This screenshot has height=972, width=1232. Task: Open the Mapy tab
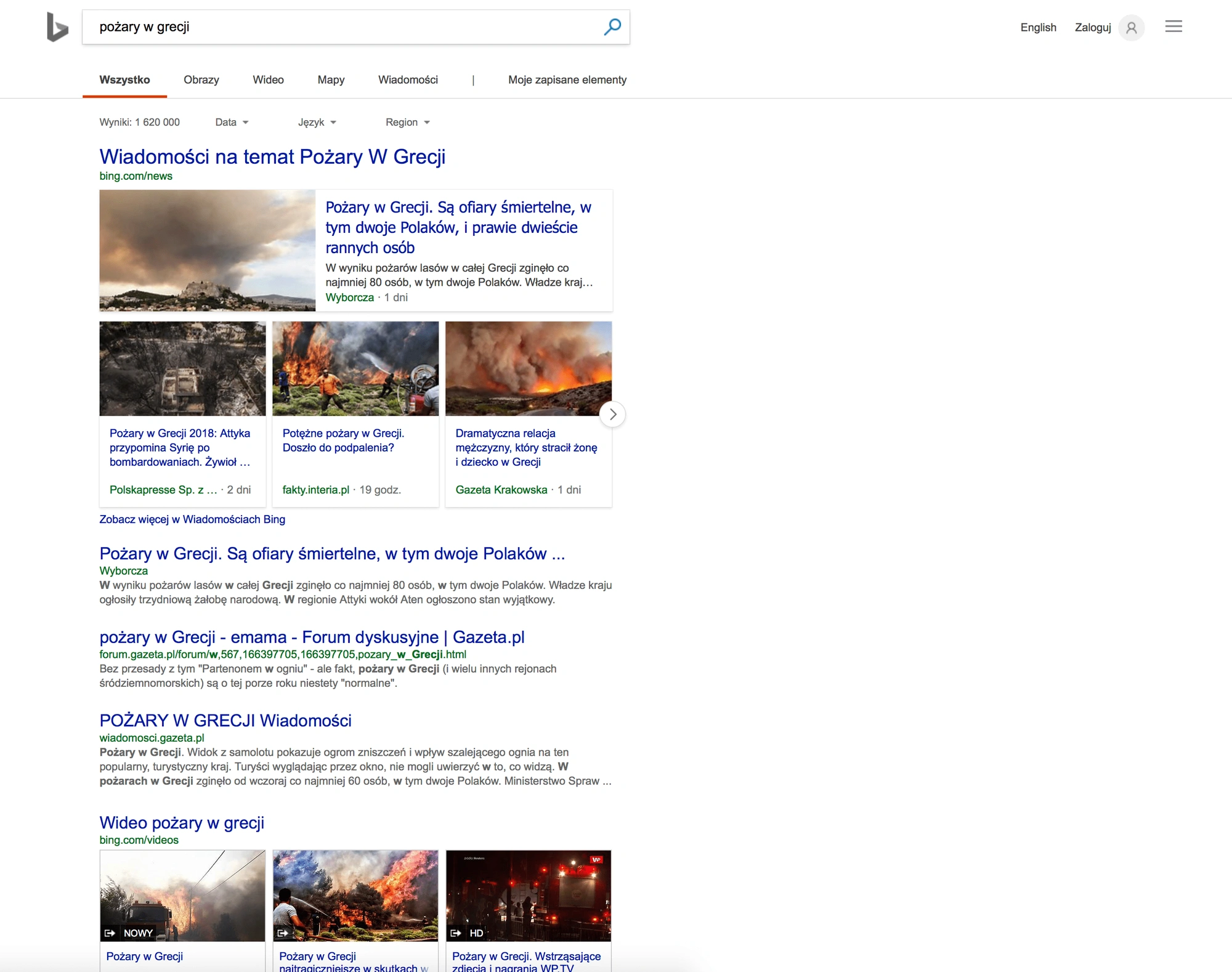click(331, 79)
